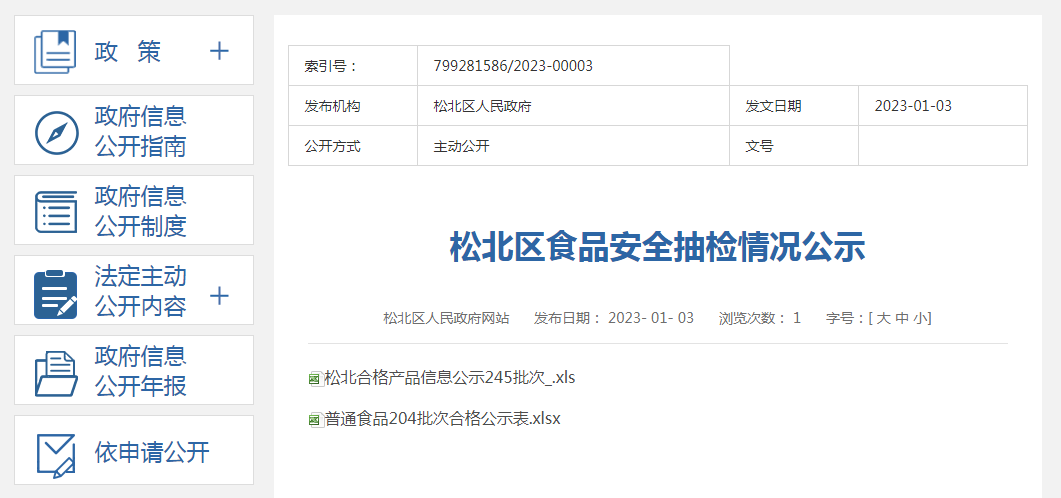Open 依申请公开 menu item
The image size is (1061, 498).
click(x=152, y=453)
